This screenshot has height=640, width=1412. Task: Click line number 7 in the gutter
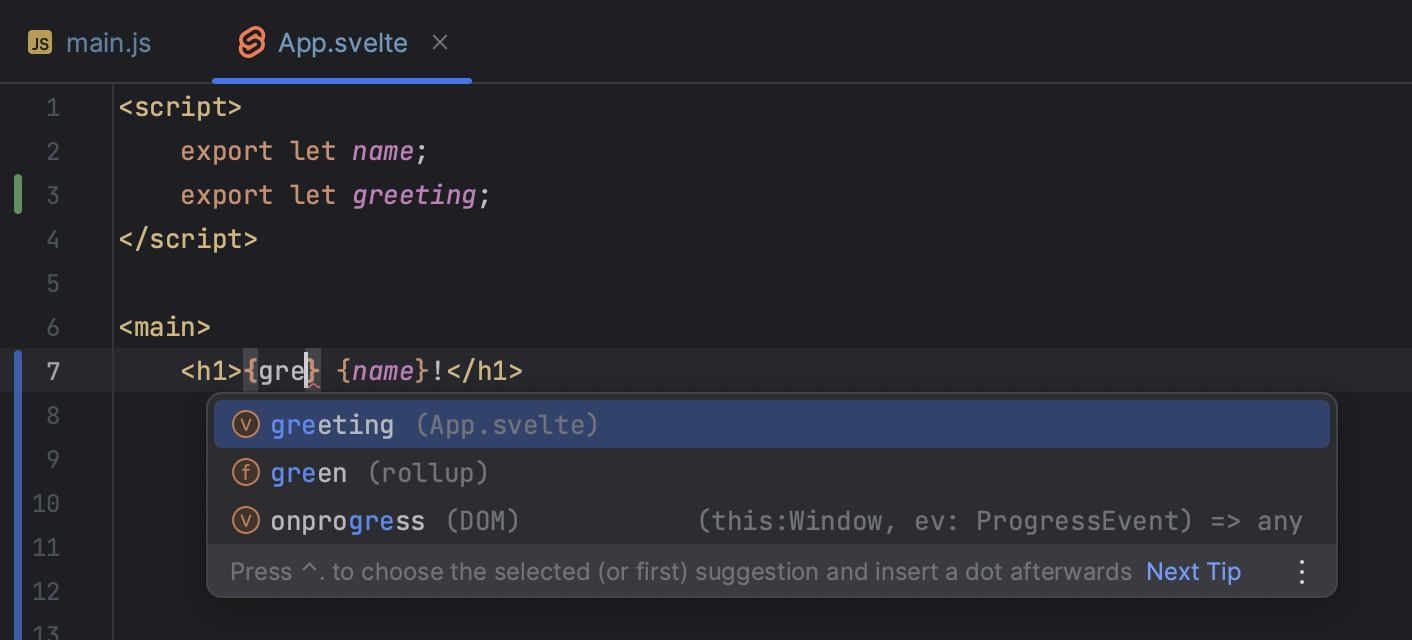pos(53,371)
